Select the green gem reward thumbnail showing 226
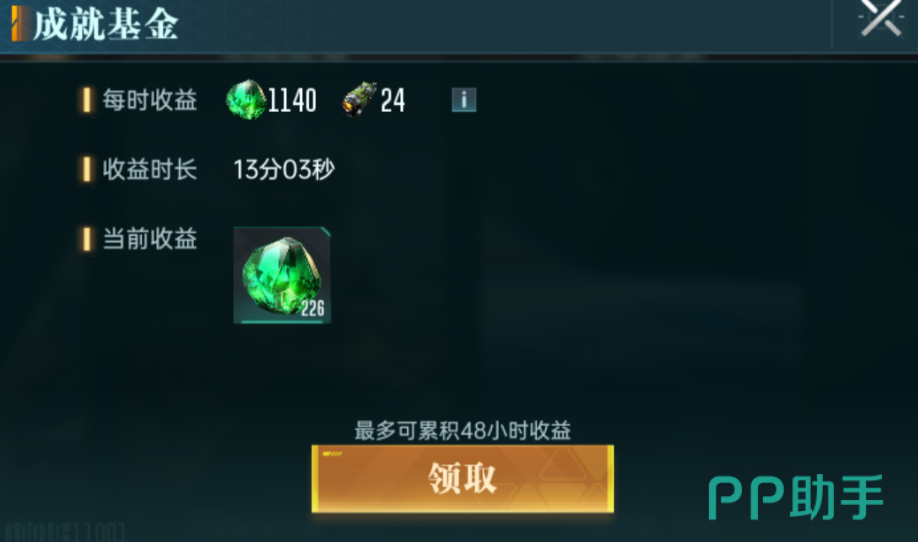Viewport: 918px width, 542px height. (282, 275)
